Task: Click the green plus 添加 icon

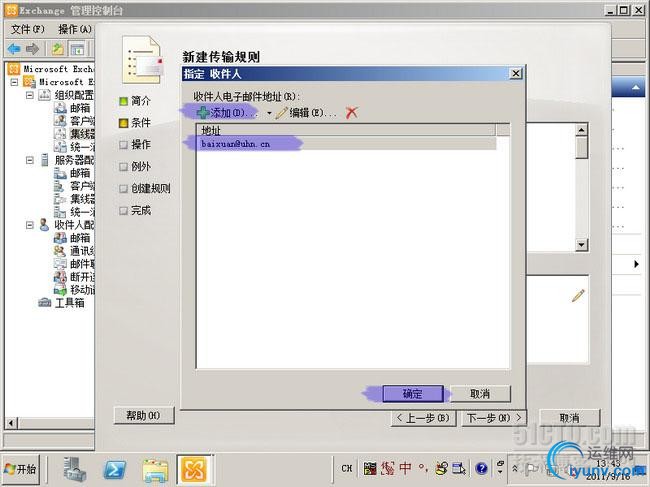Action: coord(203,112)
